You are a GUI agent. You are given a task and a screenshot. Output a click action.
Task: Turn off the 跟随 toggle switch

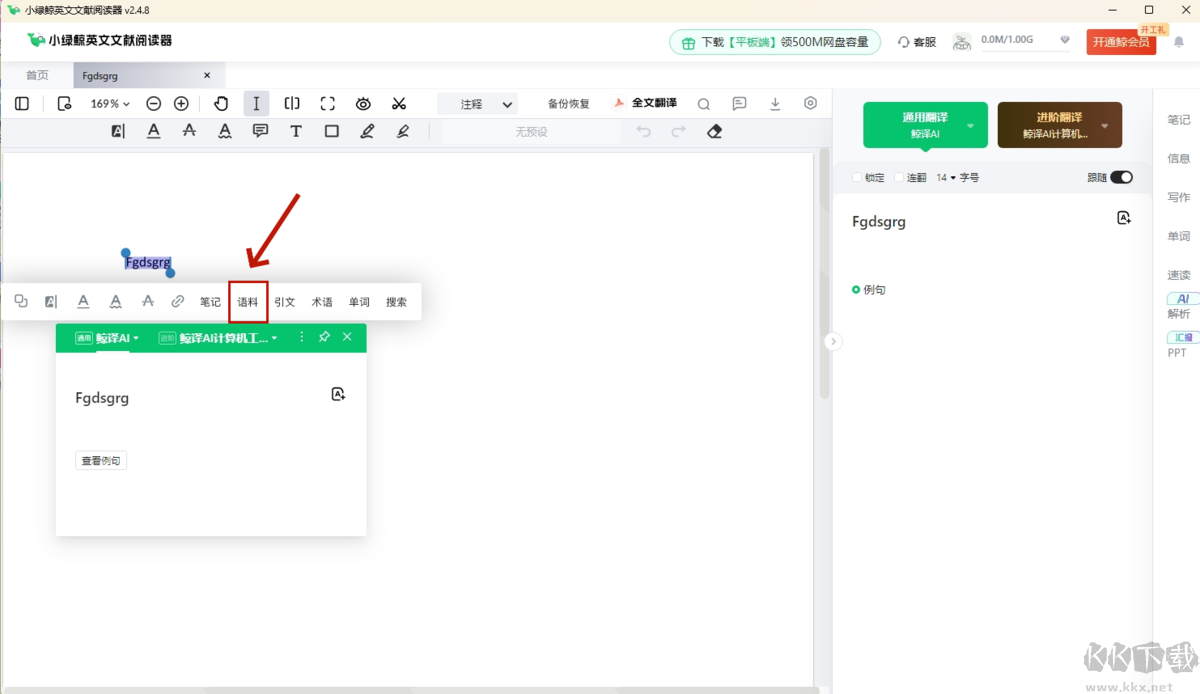tap(1121, 178)
